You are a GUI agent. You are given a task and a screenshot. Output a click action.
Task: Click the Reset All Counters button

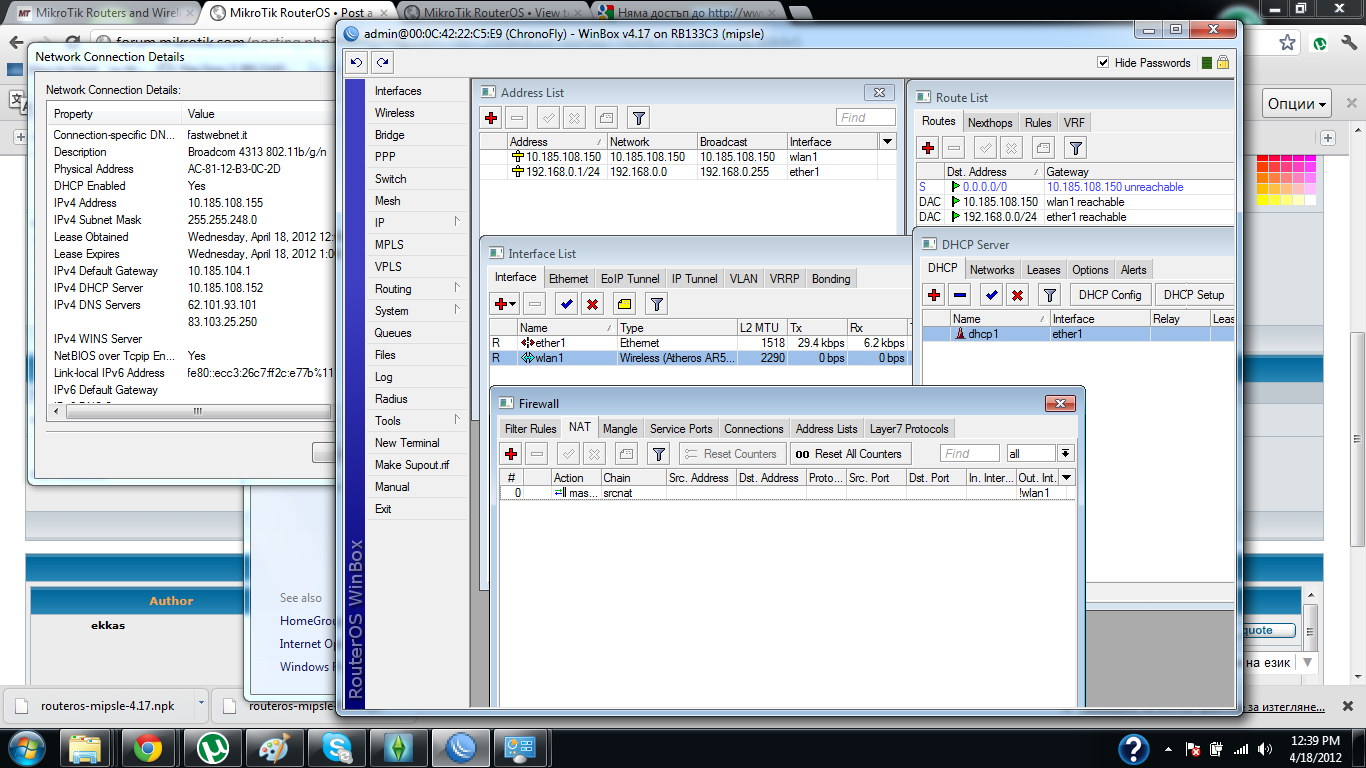849,454
